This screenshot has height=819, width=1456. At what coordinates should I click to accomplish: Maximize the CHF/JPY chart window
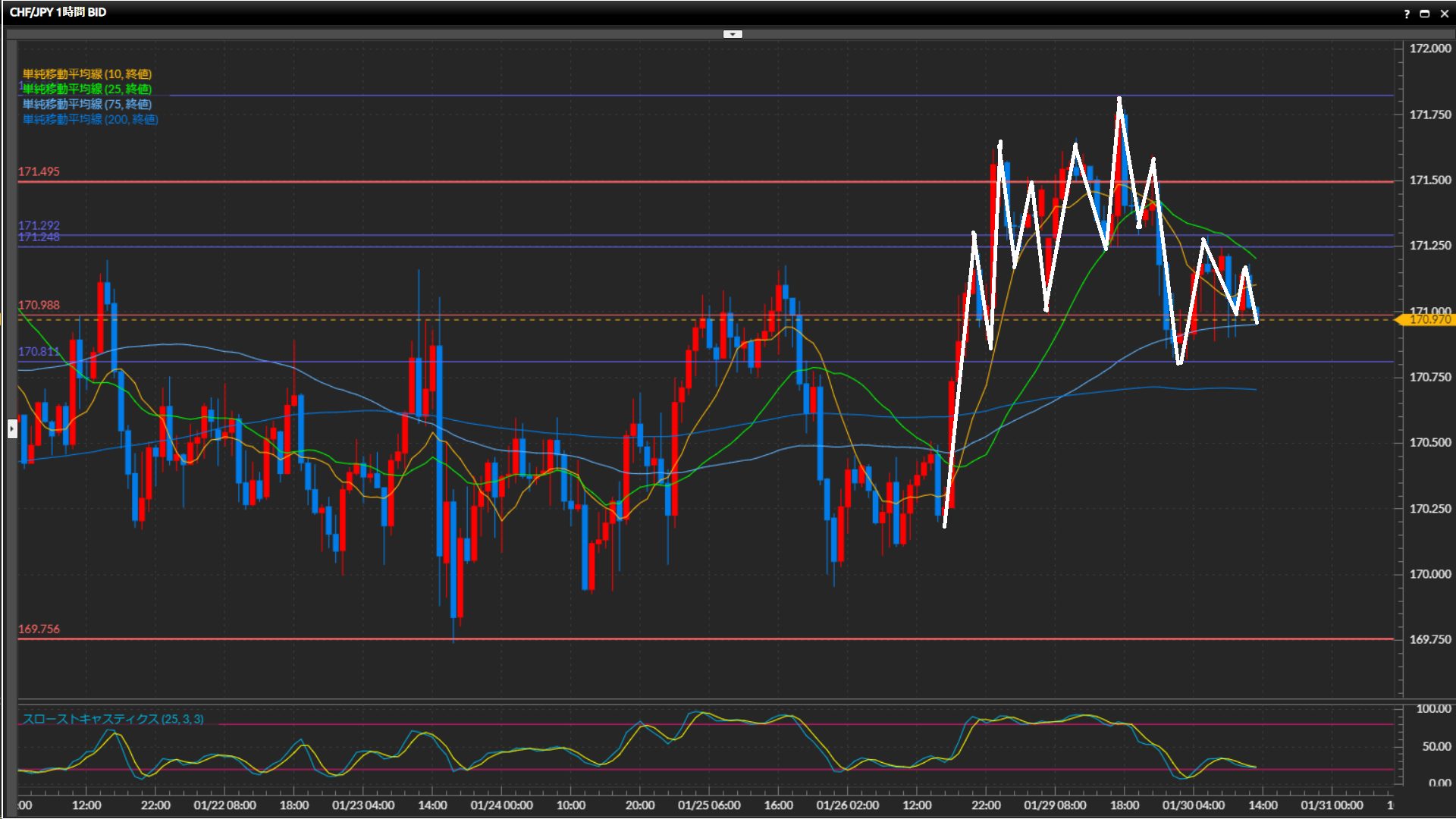click(x=1425, y=14)
